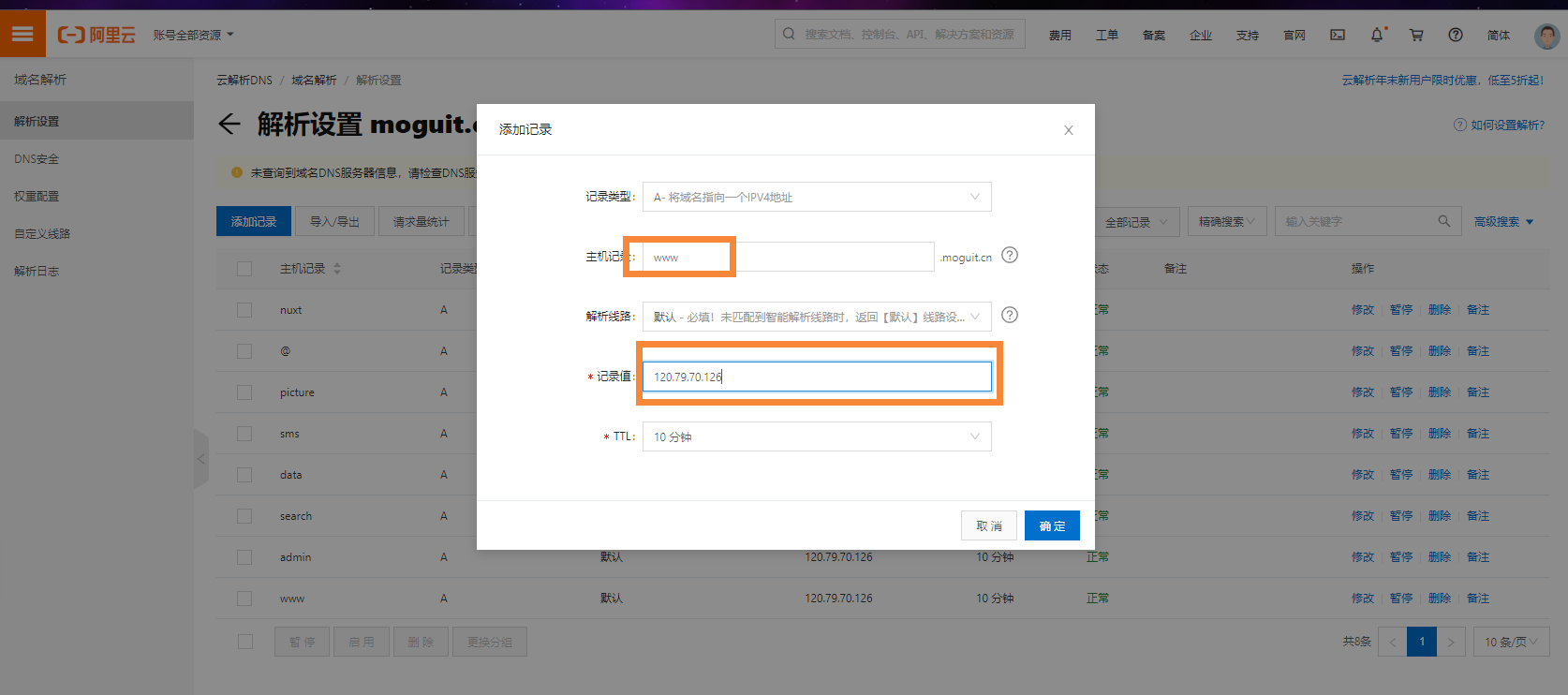
Task: Open the 费用 top menu
Action: point(1060,35)
